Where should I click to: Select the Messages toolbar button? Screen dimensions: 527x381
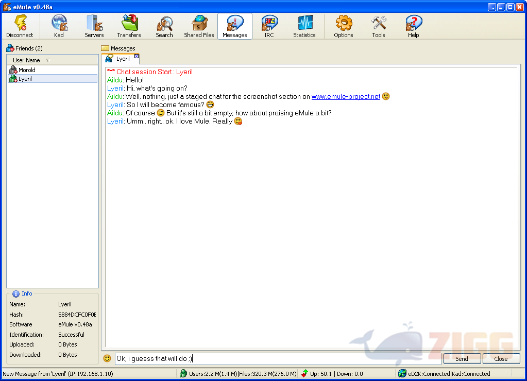pos(235,26)
